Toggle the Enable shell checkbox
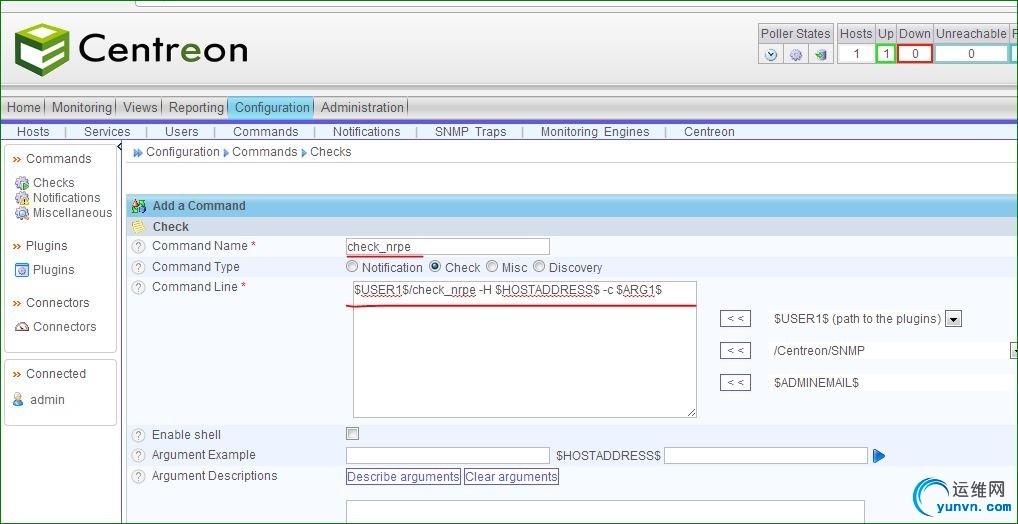This screenshot has height=524, width=1018. pyautogui.click(x=353, y=434)
